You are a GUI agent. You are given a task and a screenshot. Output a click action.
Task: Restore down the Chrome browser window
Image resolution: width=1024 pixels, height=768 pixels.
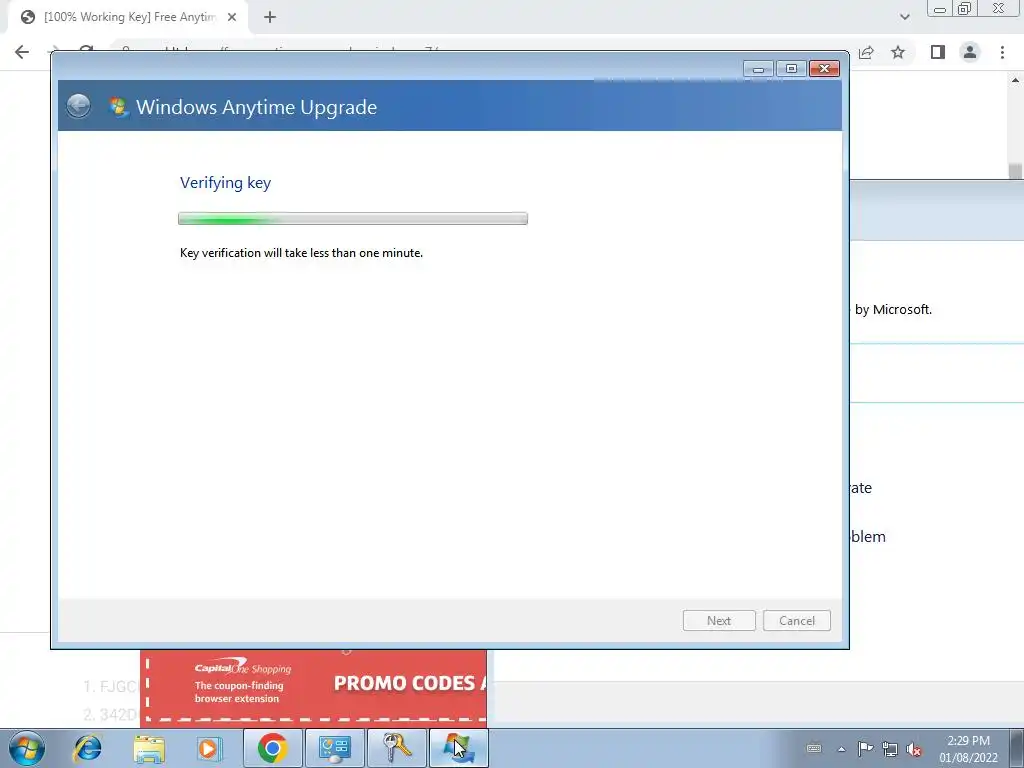(965, 8)
